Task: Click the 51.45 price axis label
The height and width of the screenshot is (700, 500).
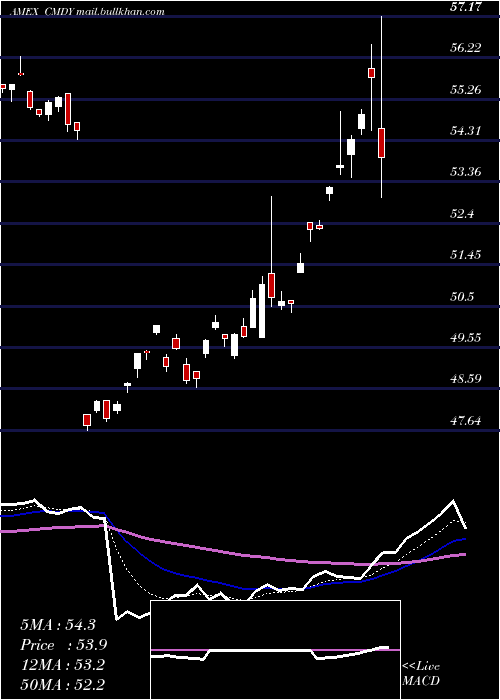Action: 467,255
